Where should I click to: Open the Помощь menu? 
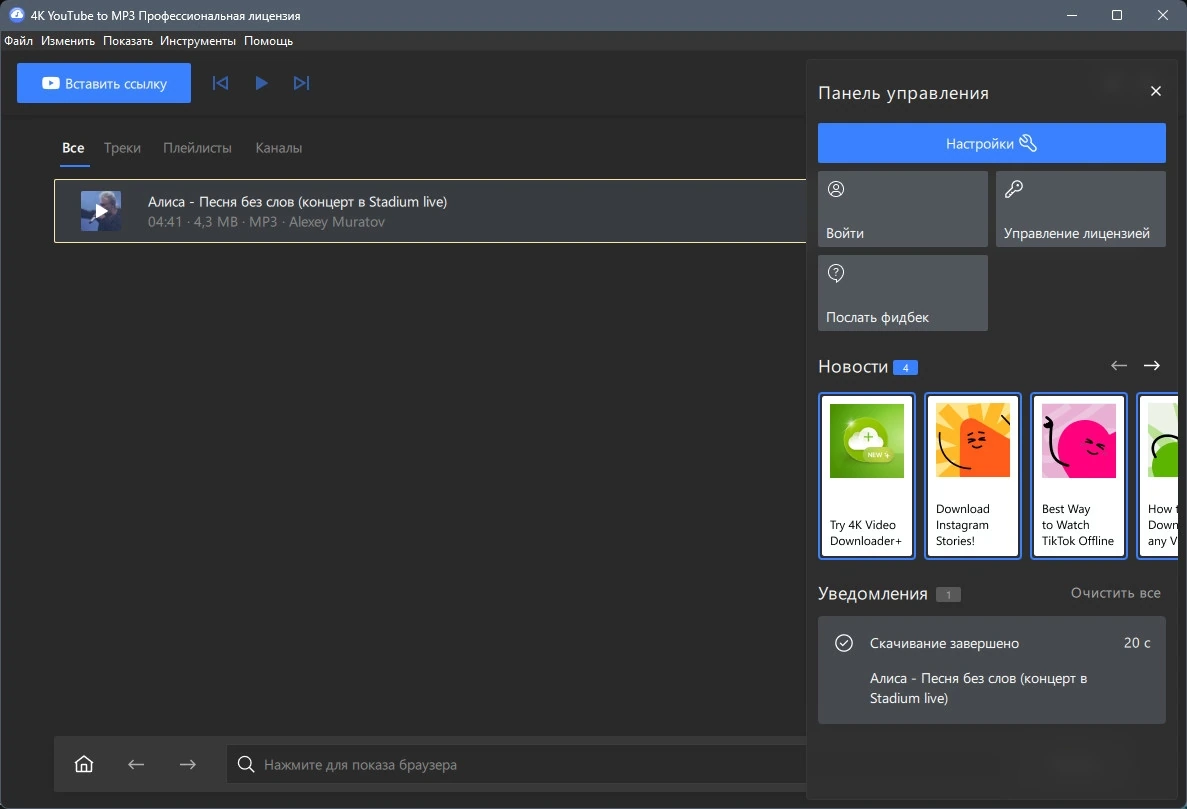pyautogui.click(x=268, y=41)
